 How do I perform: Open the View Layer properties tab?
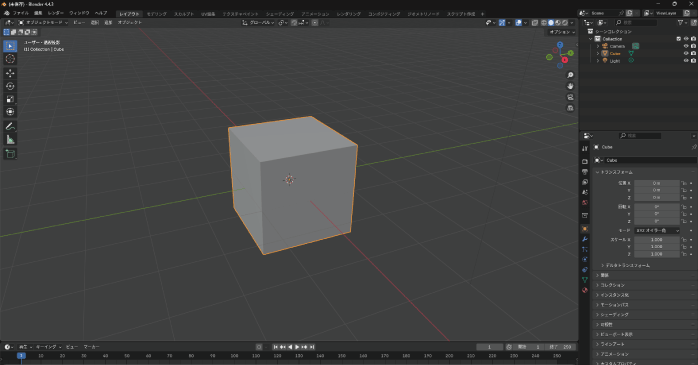pyautogui.click(x=585, y=182)
